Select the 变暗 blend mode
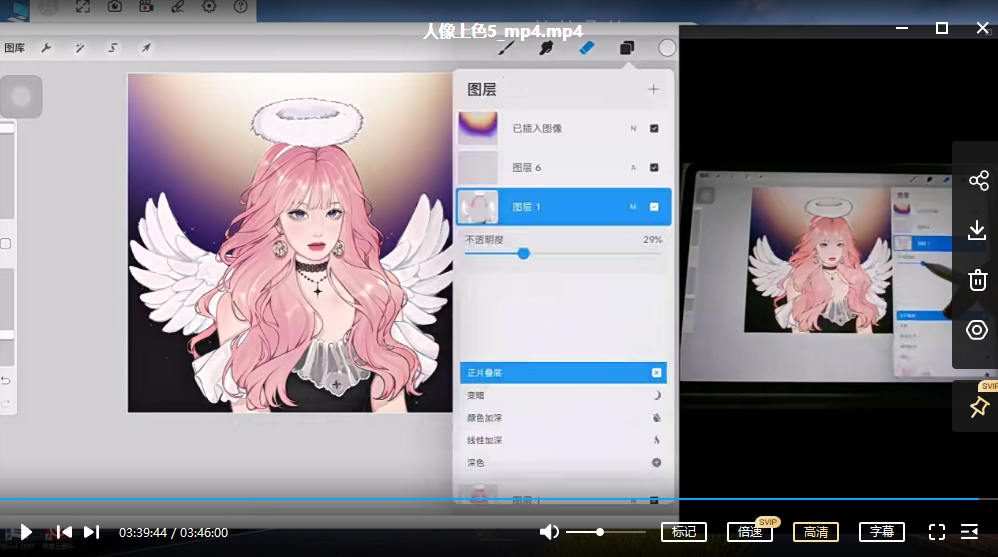This screenshot has width=998, height=557. 563,395
